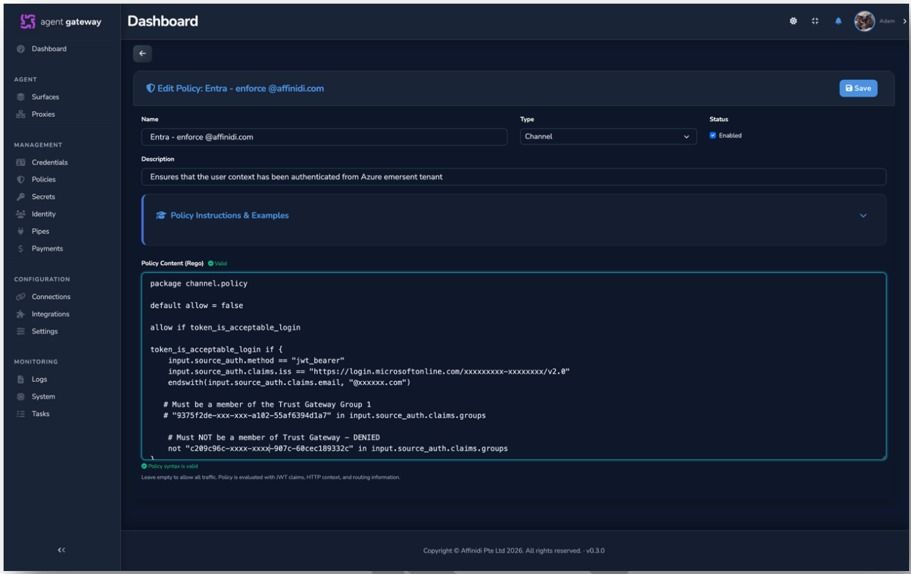911x574 pixels.
Task: Click 'Policy syntax is valid' message
Action: [x=170, y=466]
